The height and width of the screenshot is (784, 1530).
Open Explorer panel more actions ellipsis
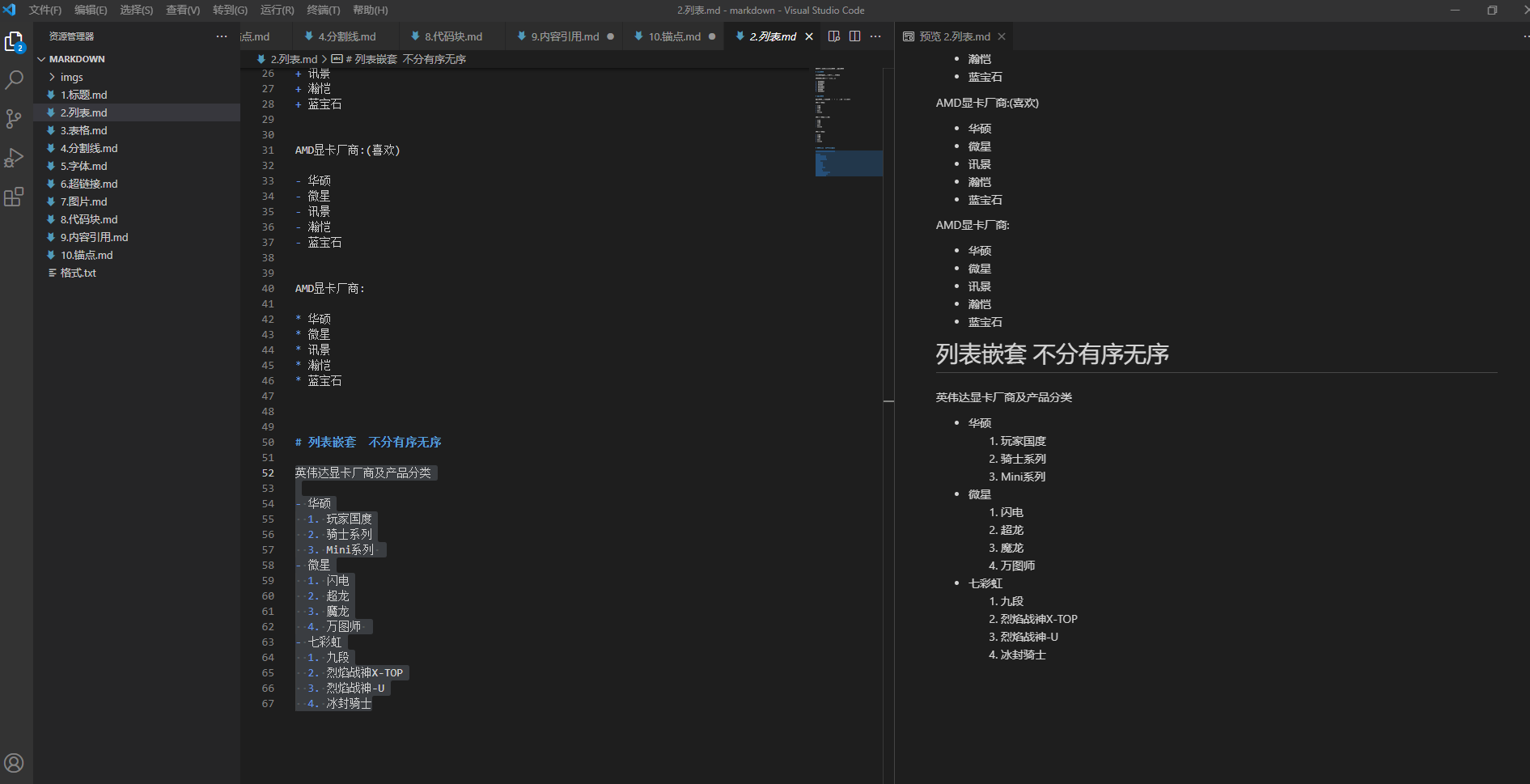pos(222,36)
